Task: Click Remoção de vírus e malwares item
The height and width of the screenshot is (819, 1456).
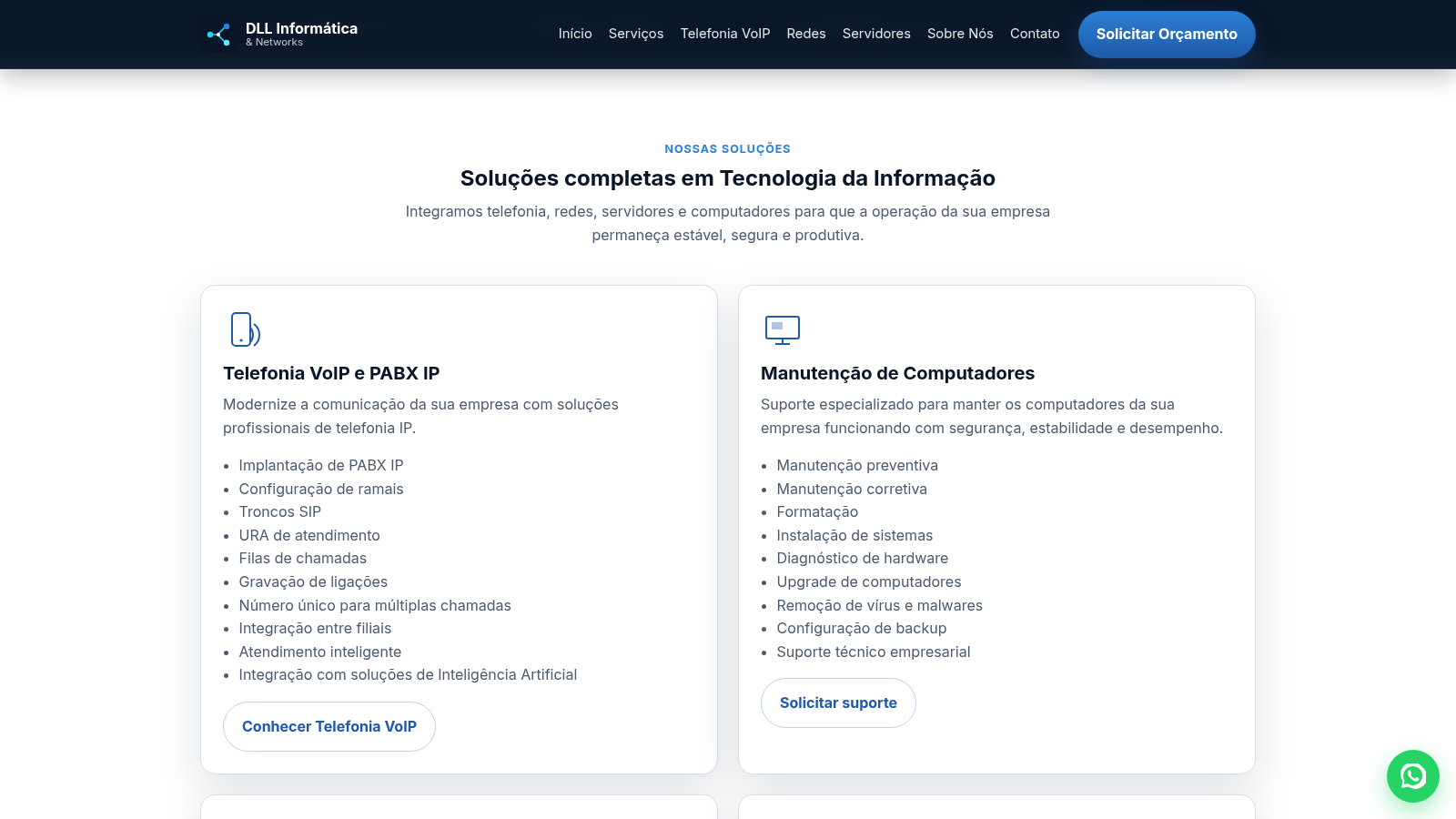Action: tap(880, 605)
